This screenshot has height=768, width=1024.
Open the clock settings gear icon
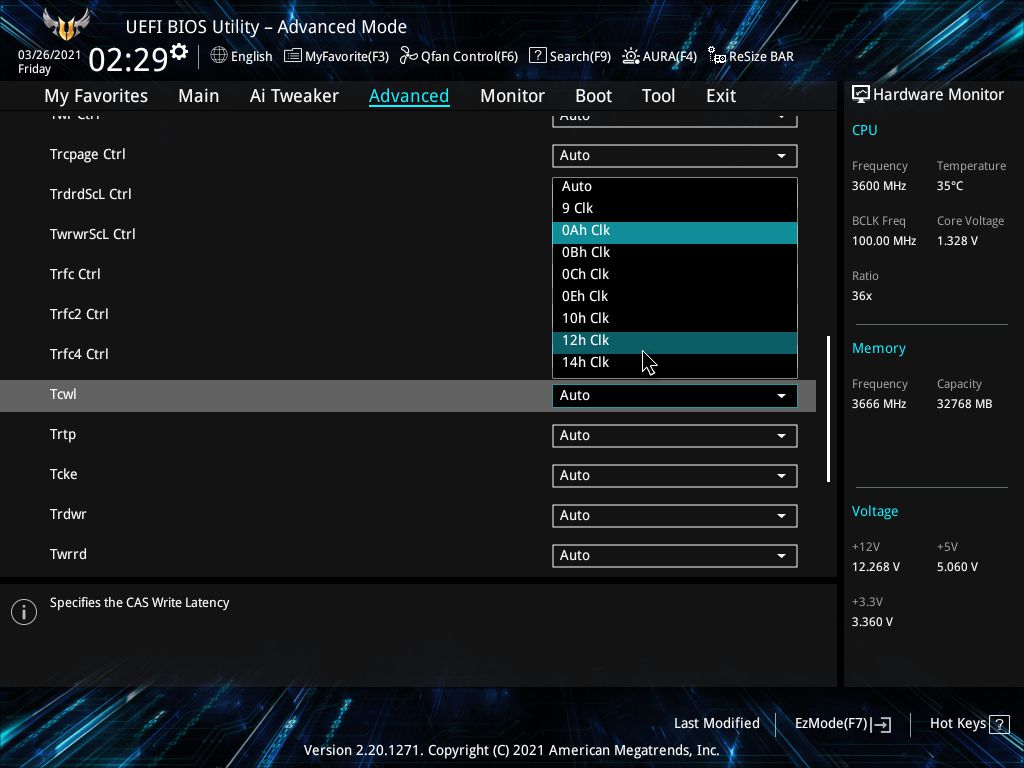click(179, 52)
